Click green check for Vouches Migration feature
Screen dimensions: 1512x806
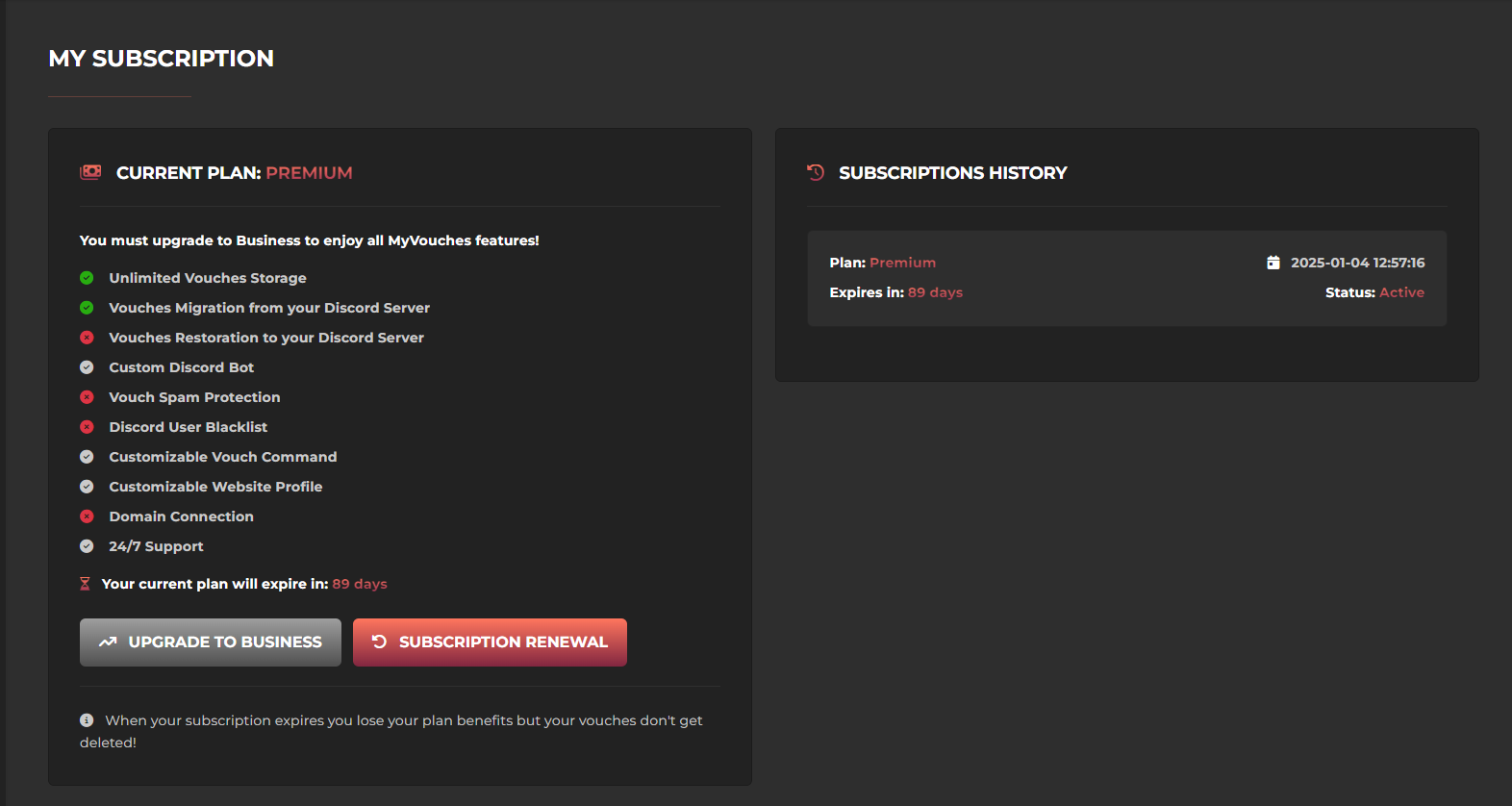(x=87, y=308)
